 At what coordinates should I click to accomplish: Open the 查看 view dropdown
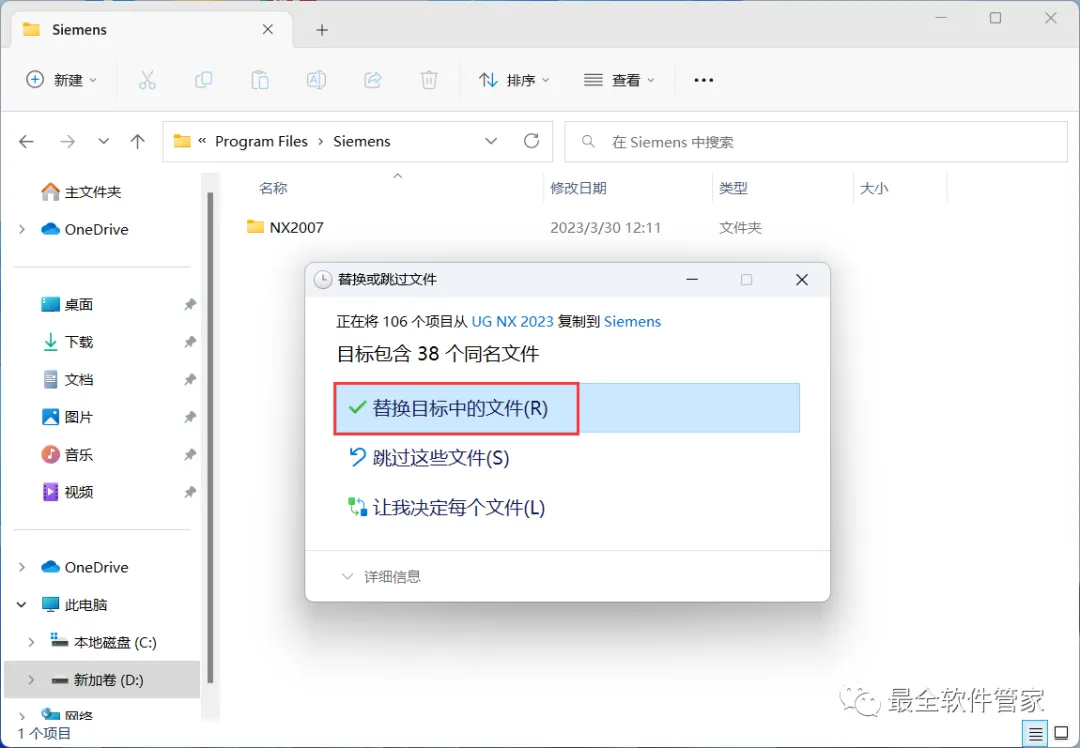619,80
